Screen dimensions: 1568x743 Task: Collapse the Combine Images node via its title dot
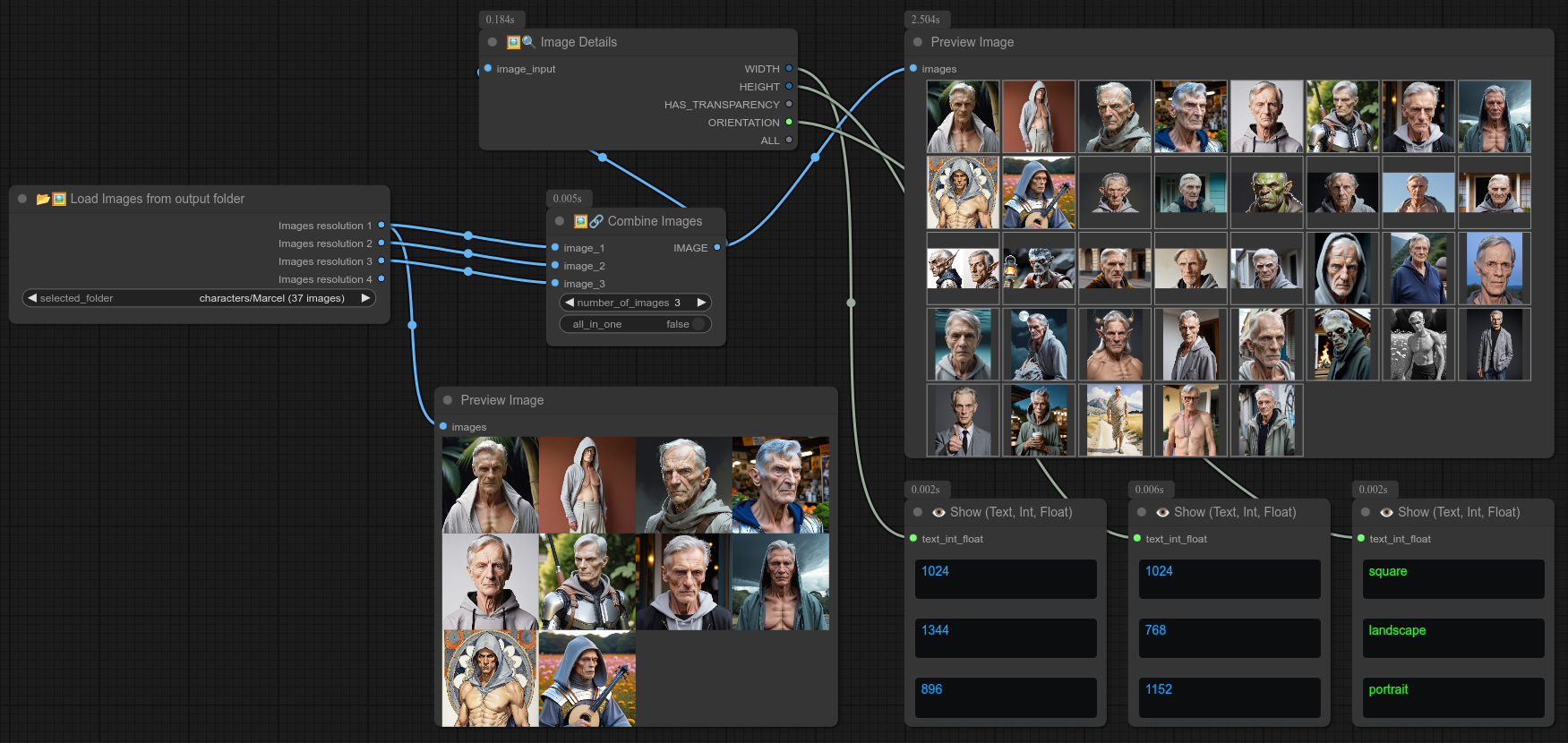pyautogui.click(x=560, y=221)
